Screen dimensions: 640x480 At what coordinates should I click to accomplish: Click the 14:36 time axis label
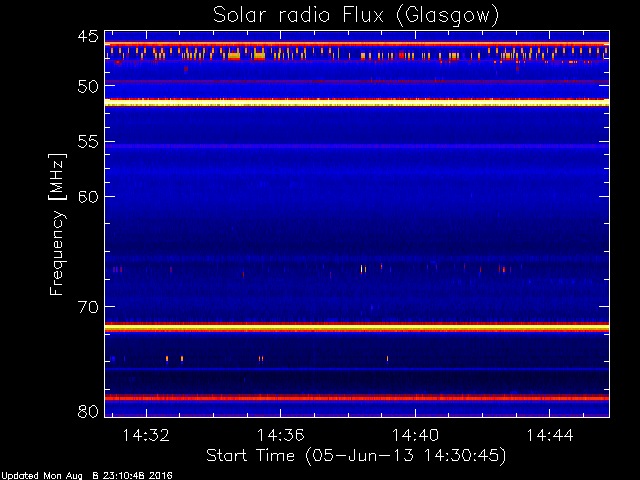point(280,436)
